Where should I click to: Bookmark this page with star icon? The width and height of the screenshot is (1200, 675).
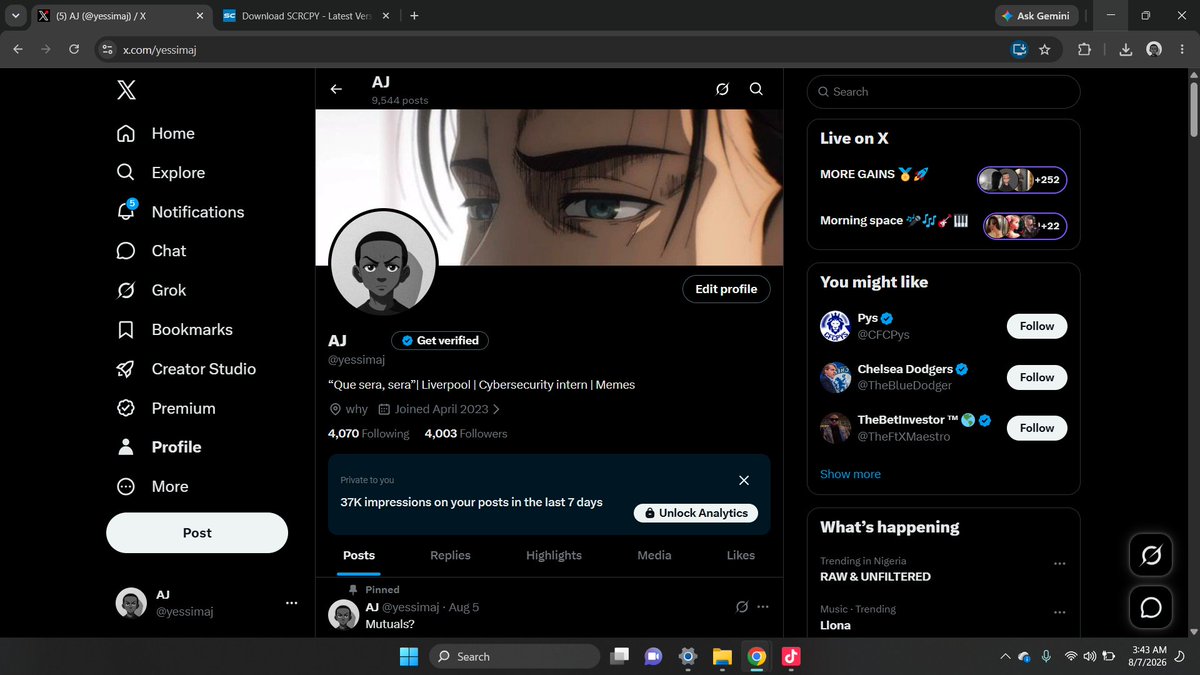click(1045, 49)
